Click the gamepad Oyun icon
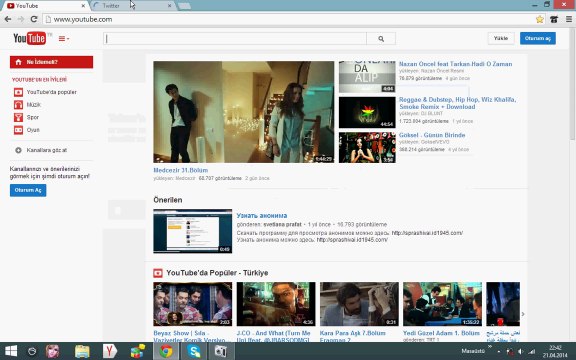Screen dimensions: 576x360 click(18, 130)
